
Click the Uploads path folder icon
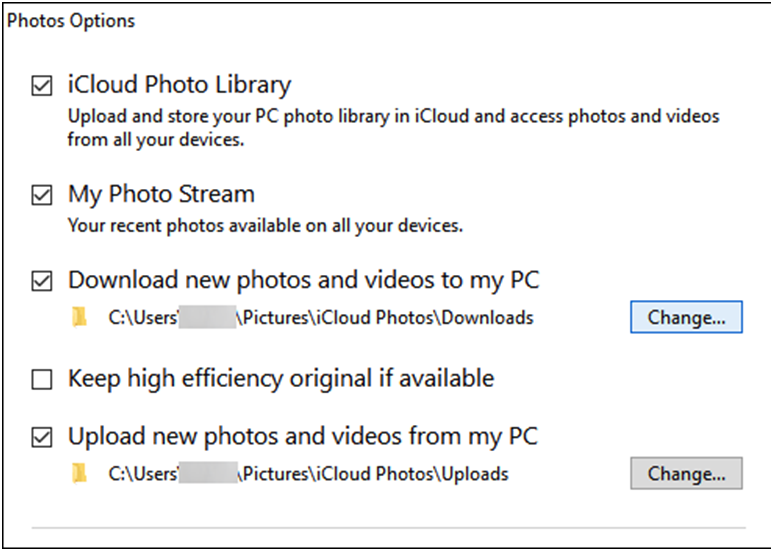pos(80,473)
